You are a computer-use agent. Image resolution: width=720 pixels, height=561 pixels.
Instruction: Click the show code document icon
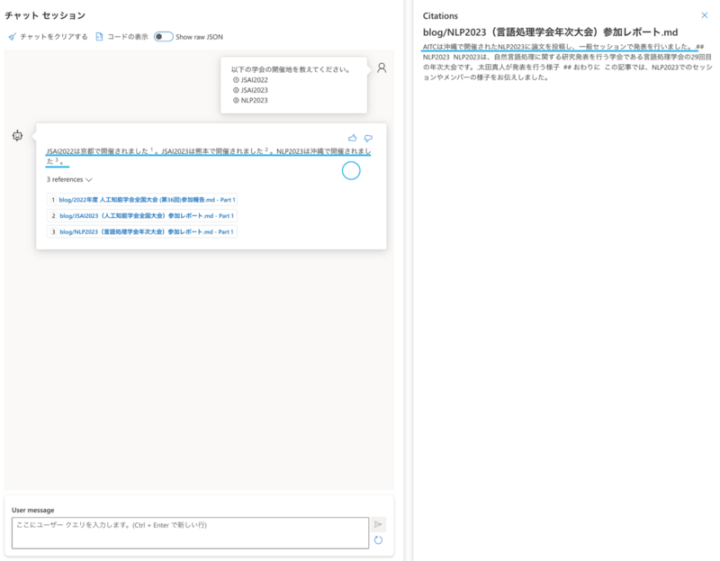click(99, 36)
